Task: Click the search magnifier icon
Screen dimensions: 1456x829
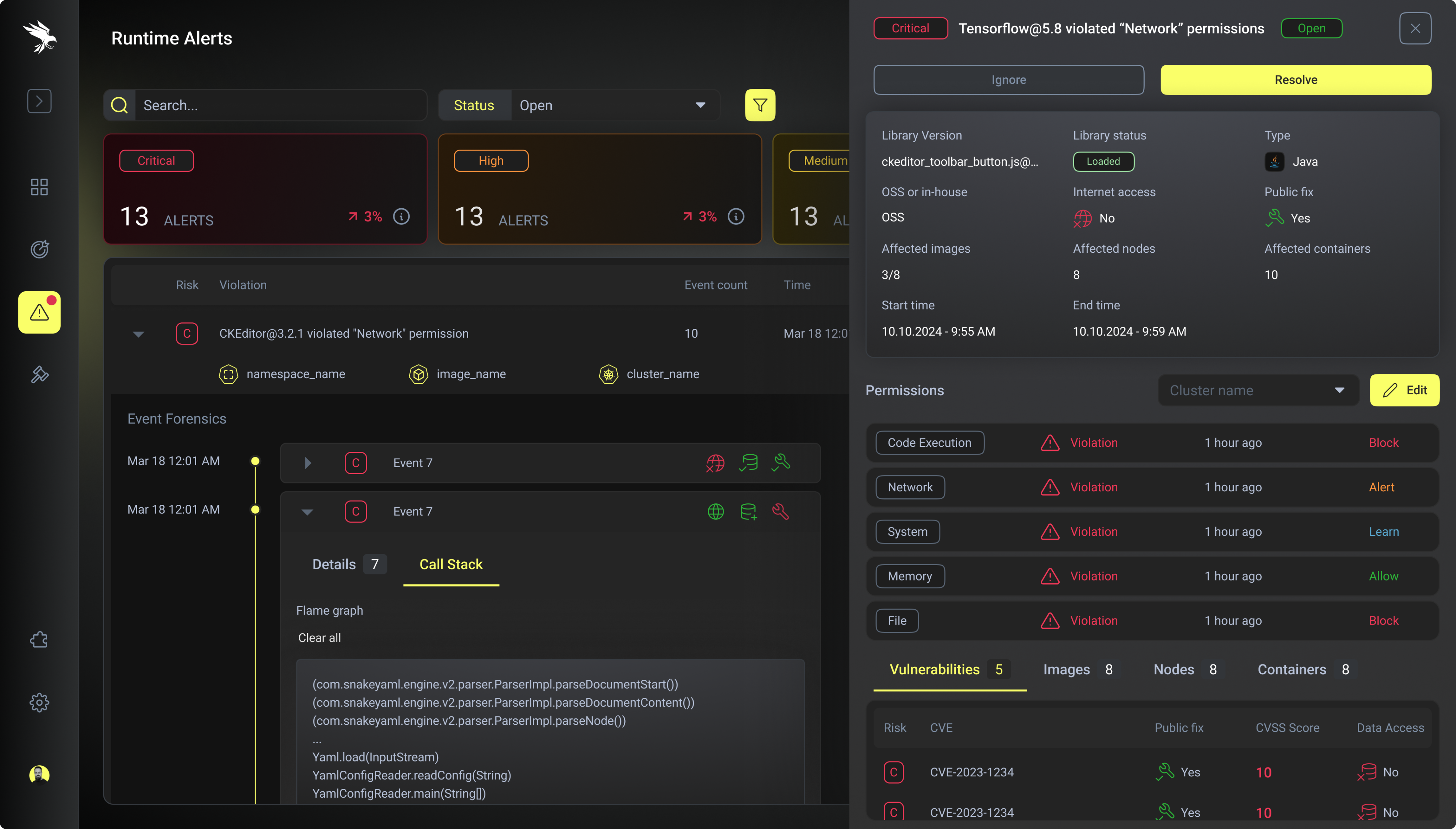Action: 119,105
